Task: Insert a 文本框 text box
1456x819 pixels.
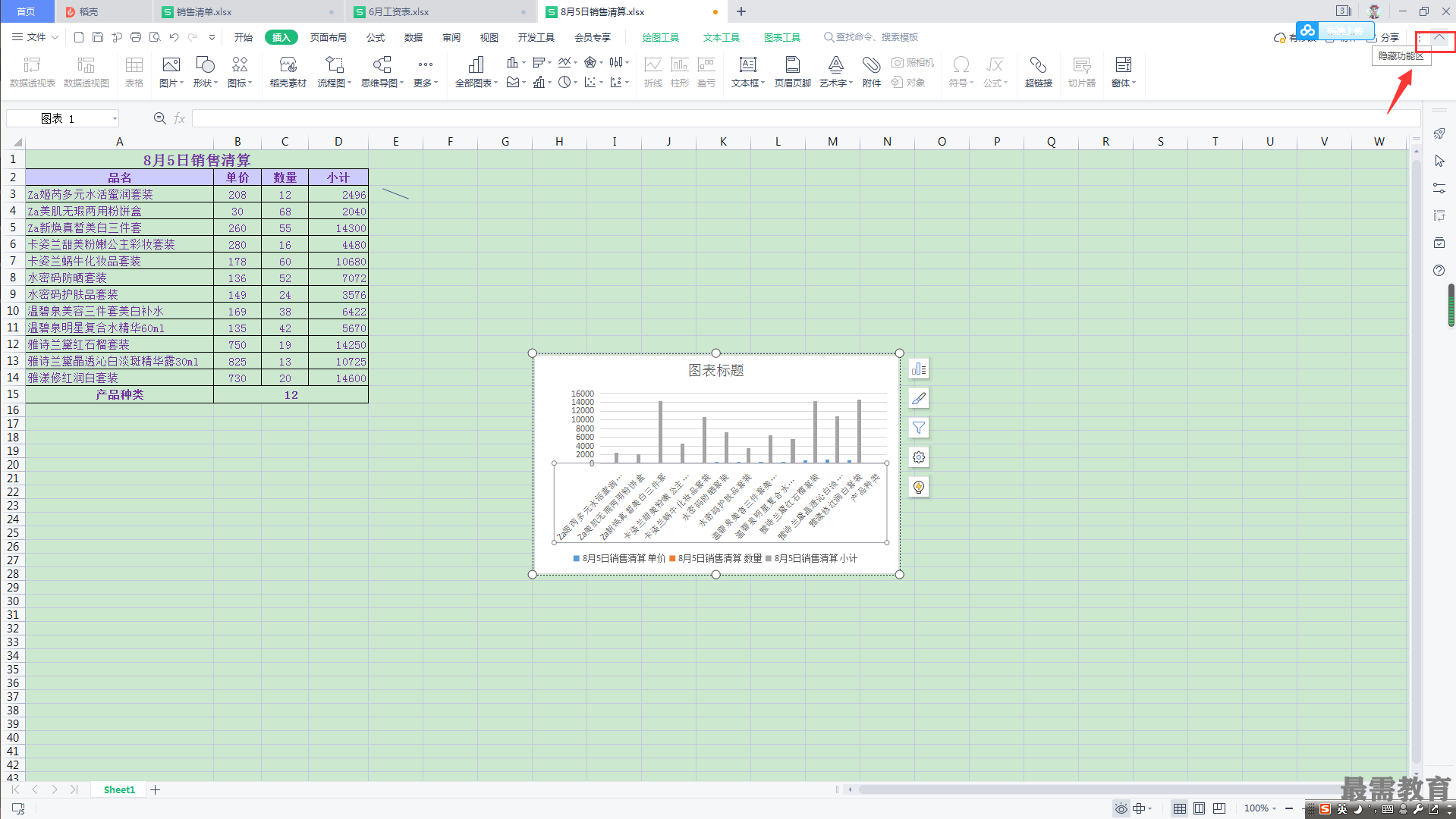Action: coord(747,72)
